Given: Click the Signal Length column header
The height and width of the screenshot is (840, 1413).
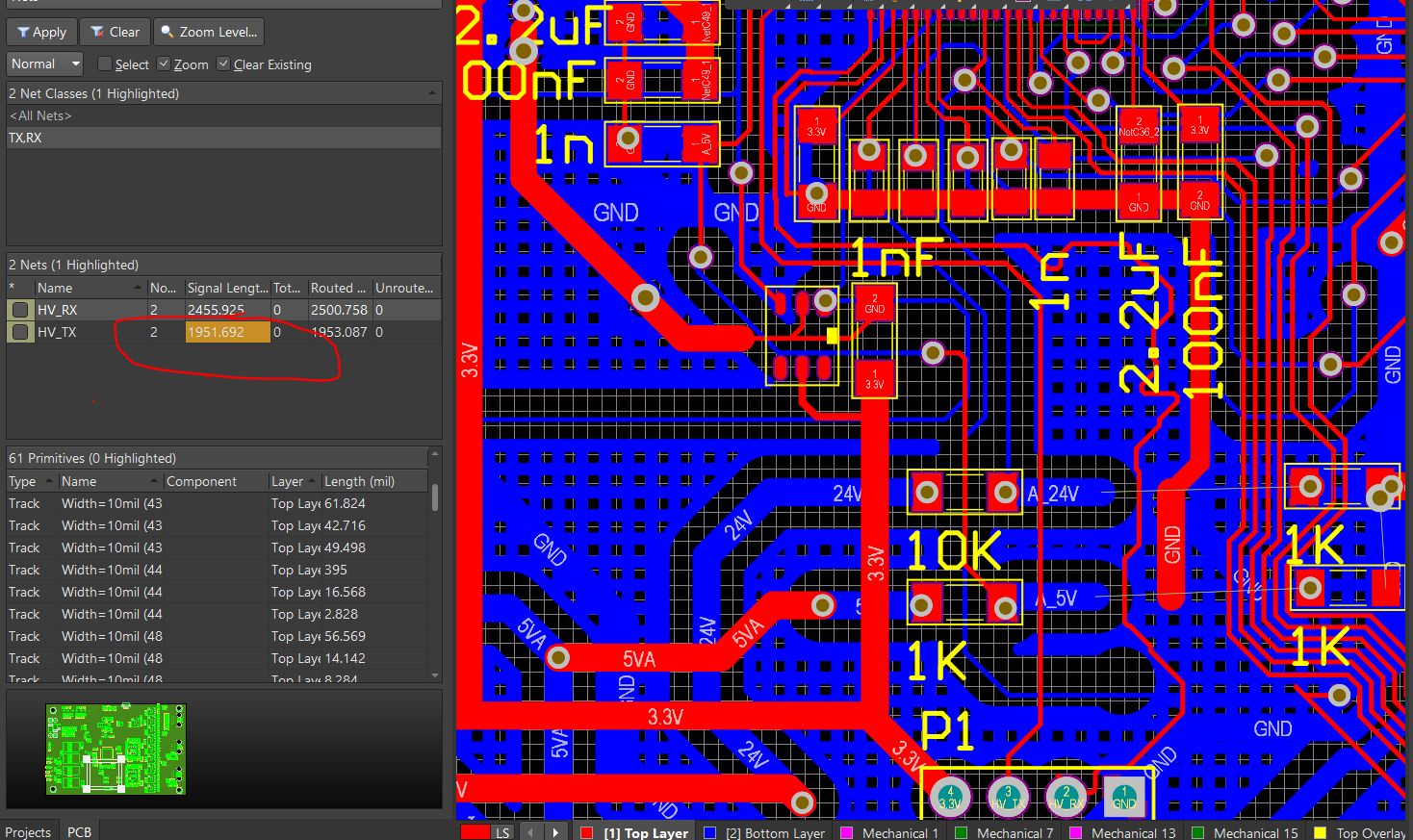Looking at the screenshot, I should coord(227,288).
